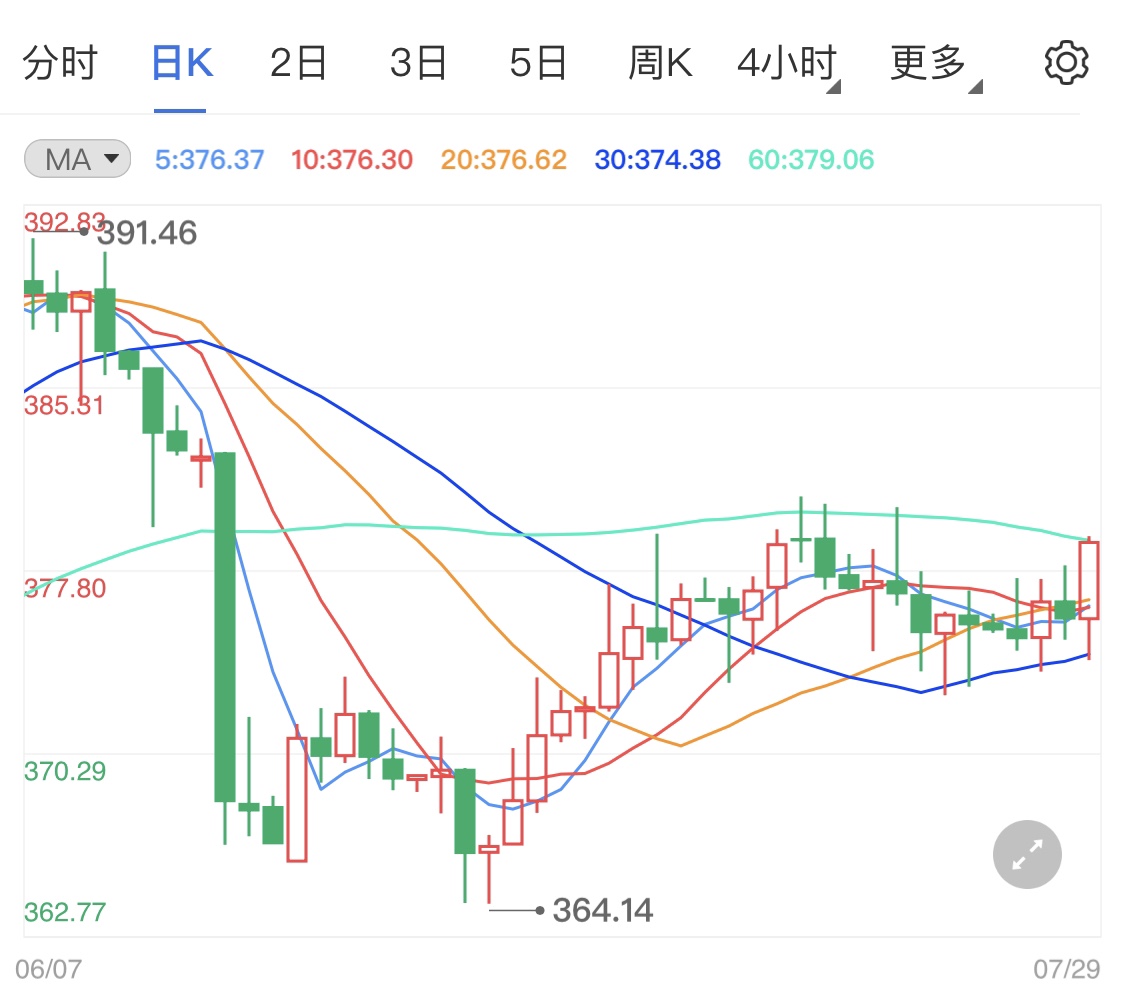
Task: Toggle the MA indicator display off
Action: (77, 159)
